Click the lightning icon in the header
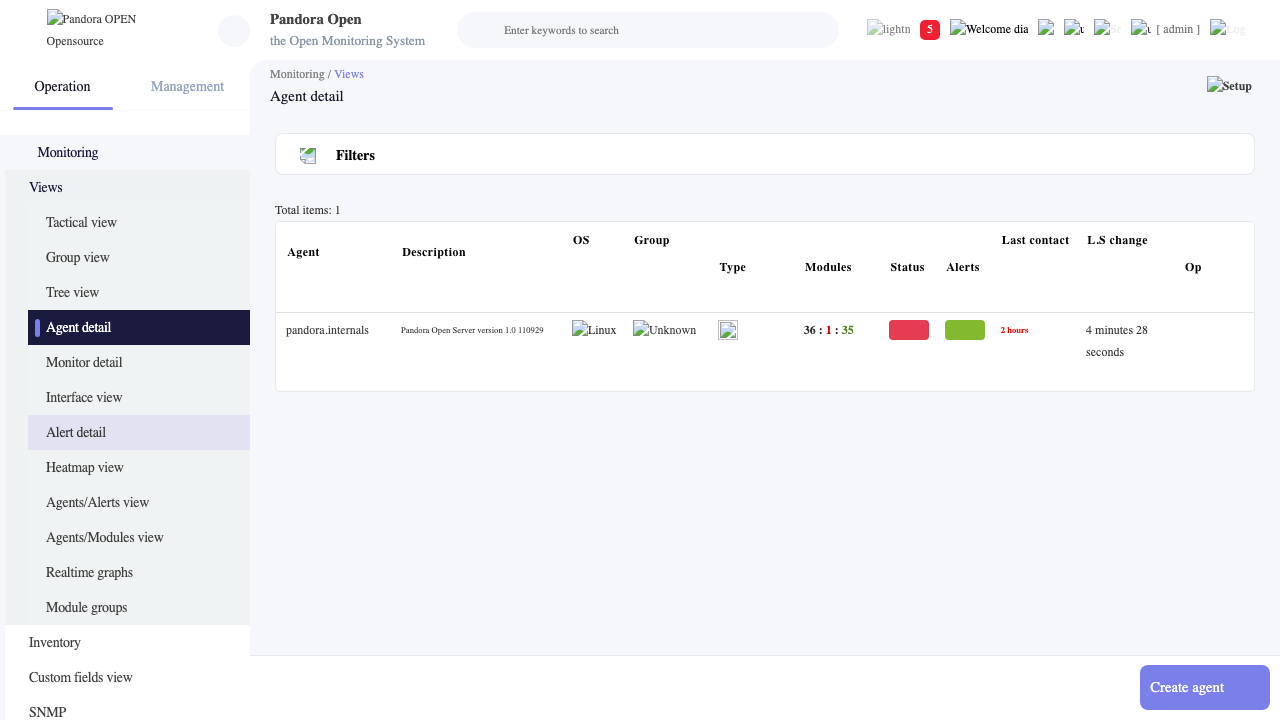This screenshot has height=720, width=1280. tap(889, 29)
